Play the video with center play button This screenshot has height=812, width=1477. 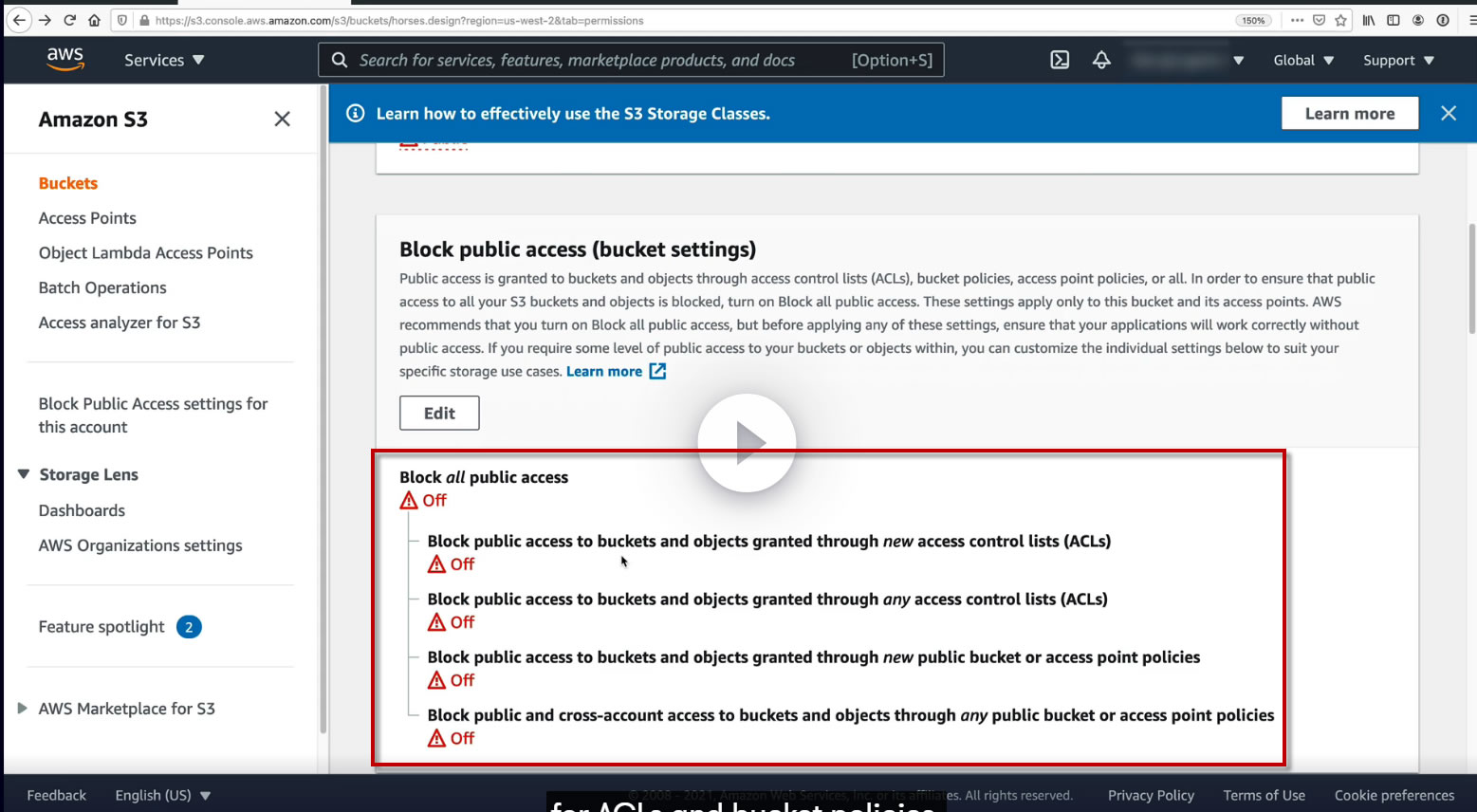(x=747, y=443)
